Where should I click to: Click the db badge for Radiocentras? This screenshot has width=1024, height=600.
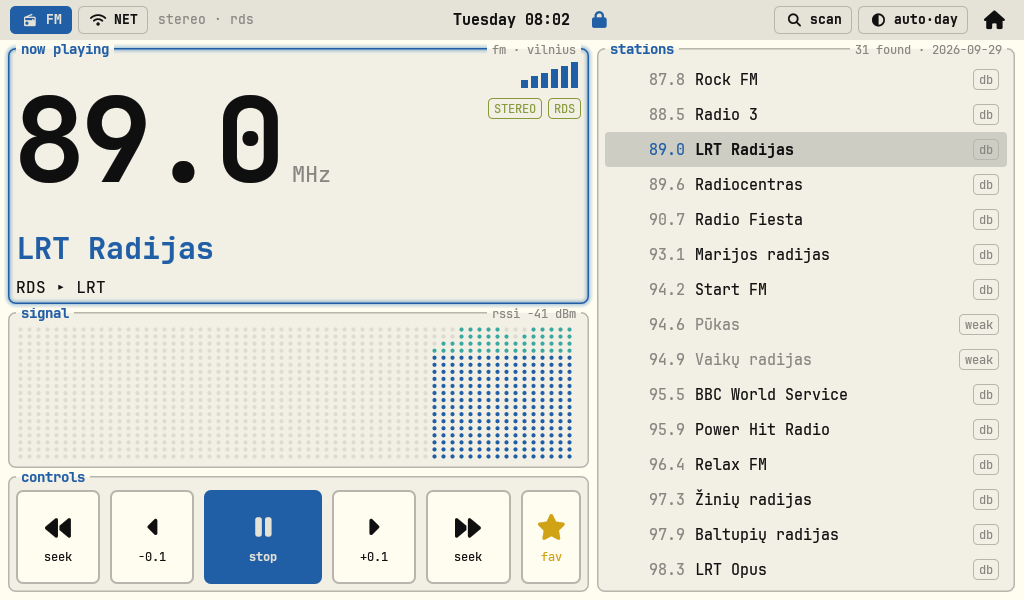click(x=985, y=185)
